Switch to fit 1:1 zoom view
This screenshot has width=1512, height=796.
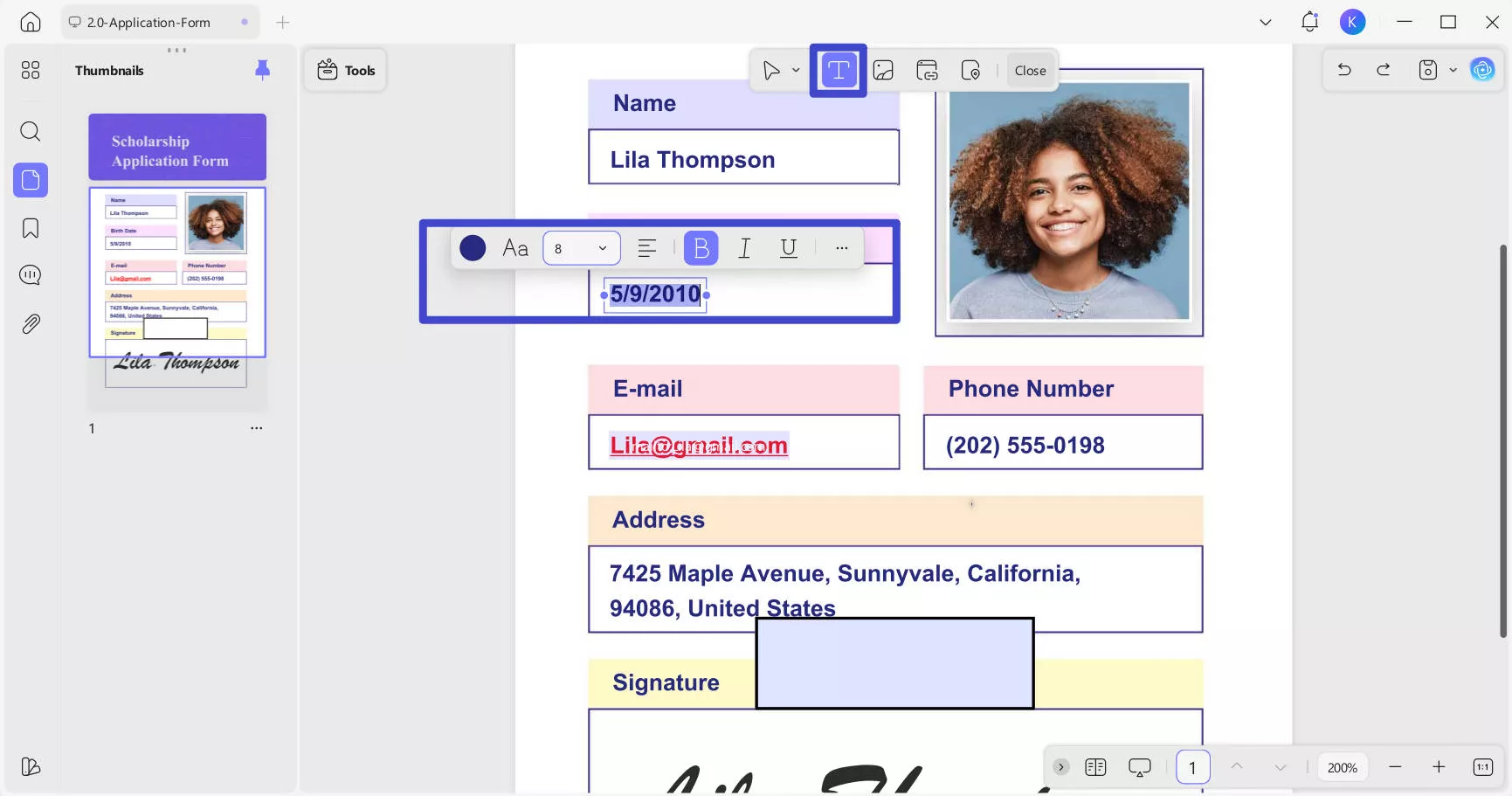1482,766
